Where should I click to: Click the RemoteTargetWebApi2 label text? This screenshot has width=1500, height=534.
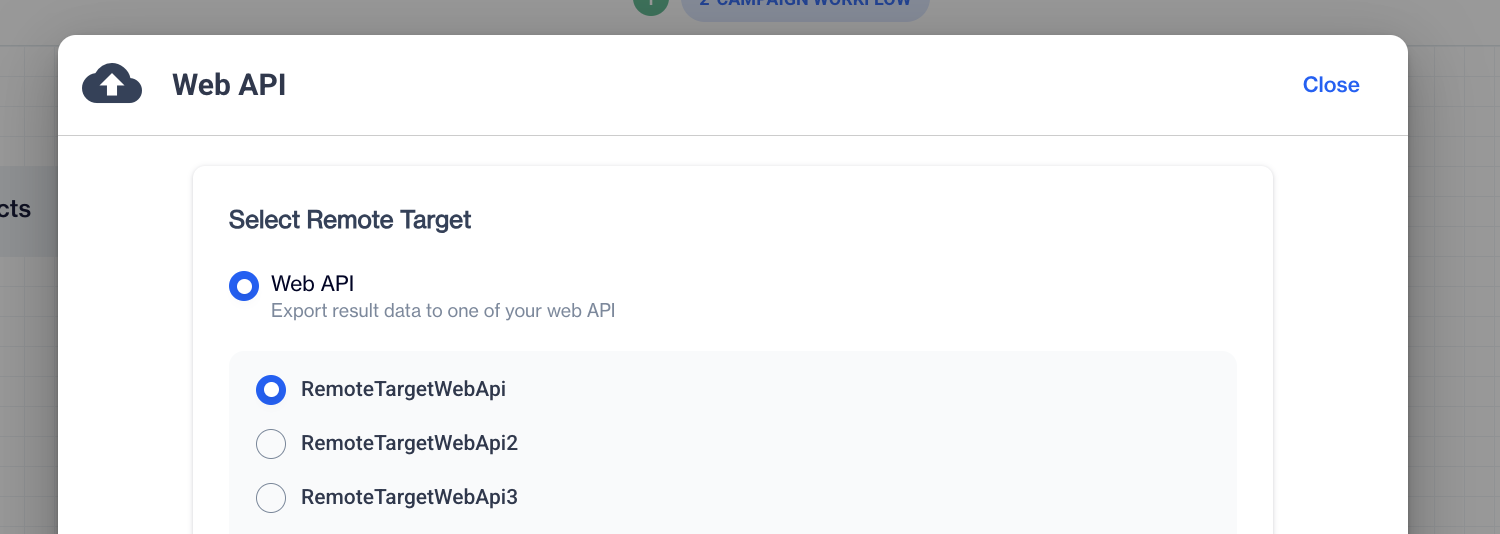[409, 443]
